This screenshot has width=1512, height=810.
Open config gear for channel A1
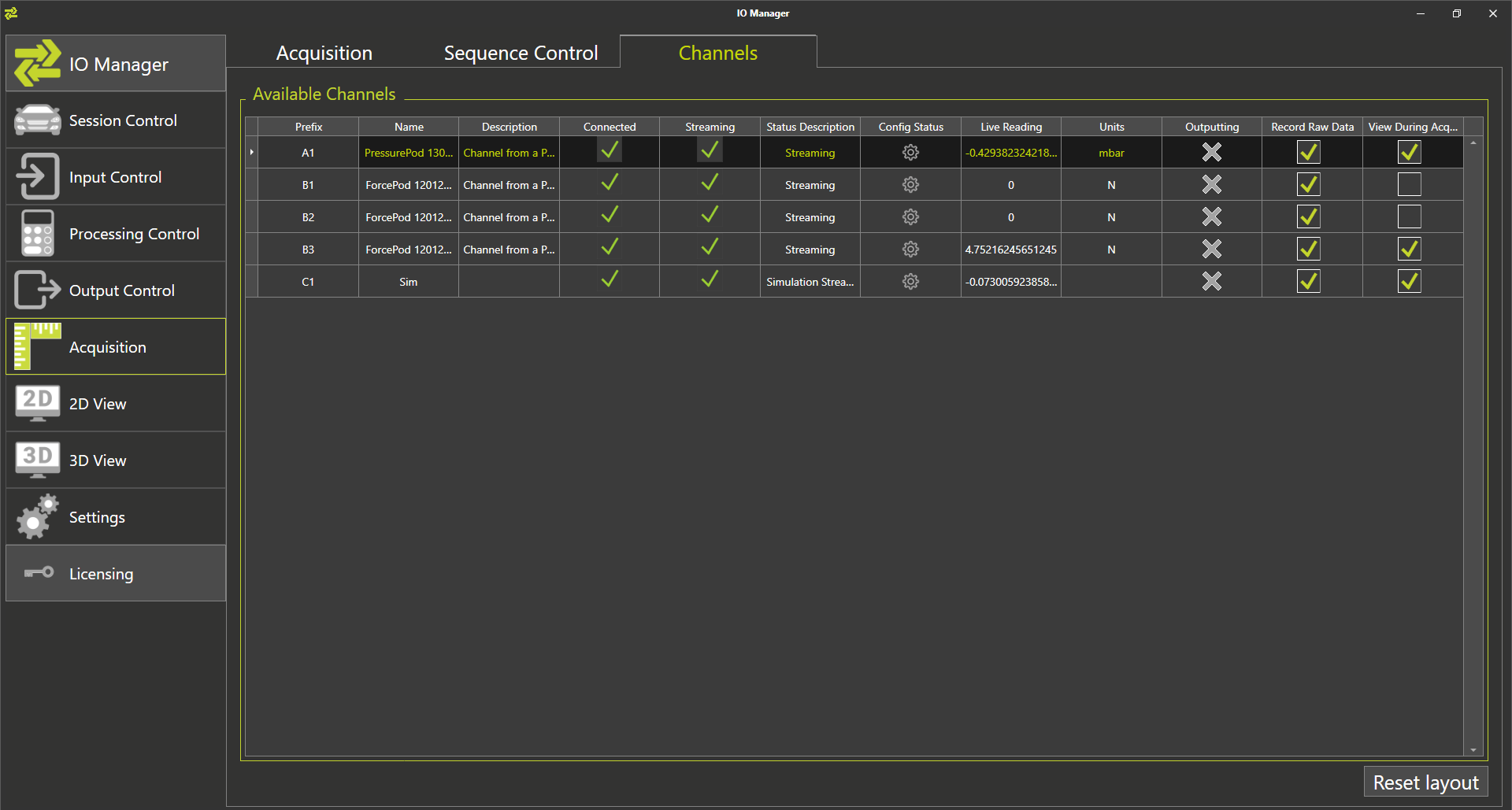click(910, 153)
